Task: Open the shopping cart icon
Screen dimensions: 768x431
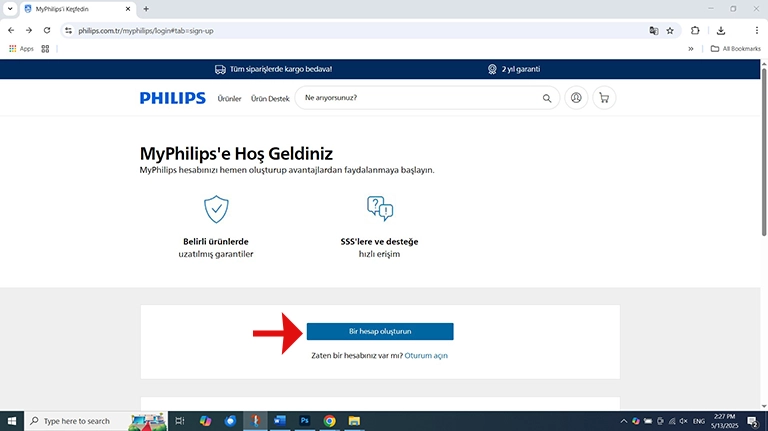Action: tap(604, 98)
